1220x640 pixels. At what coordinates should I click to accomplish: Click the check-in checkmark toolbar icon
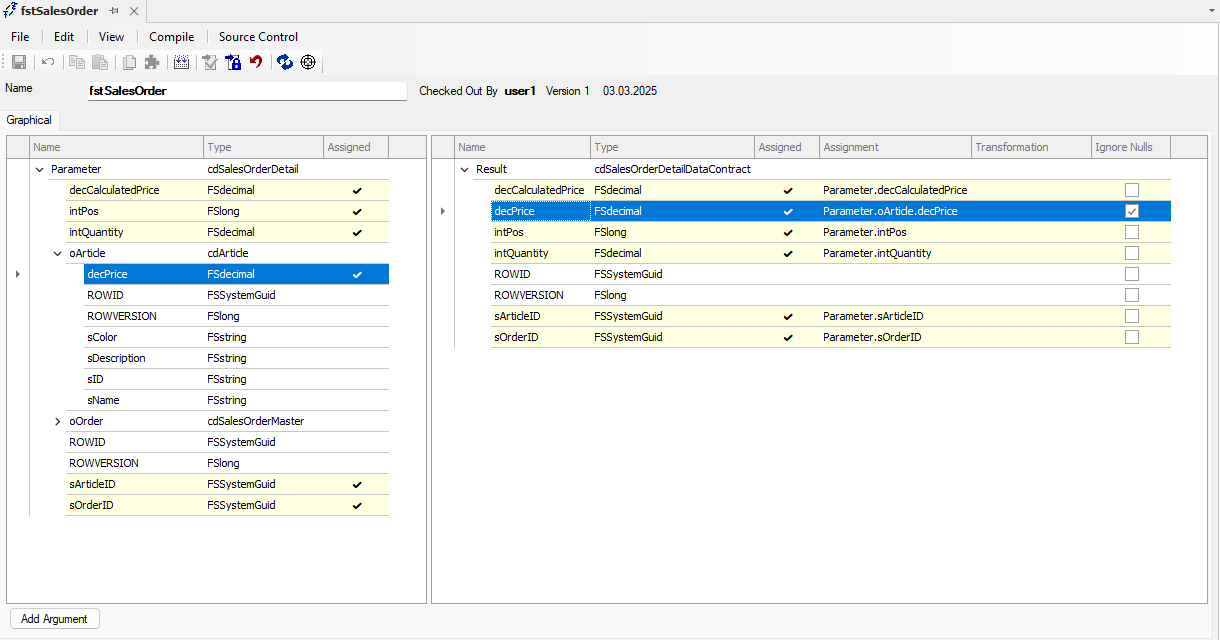coord(210,62)
